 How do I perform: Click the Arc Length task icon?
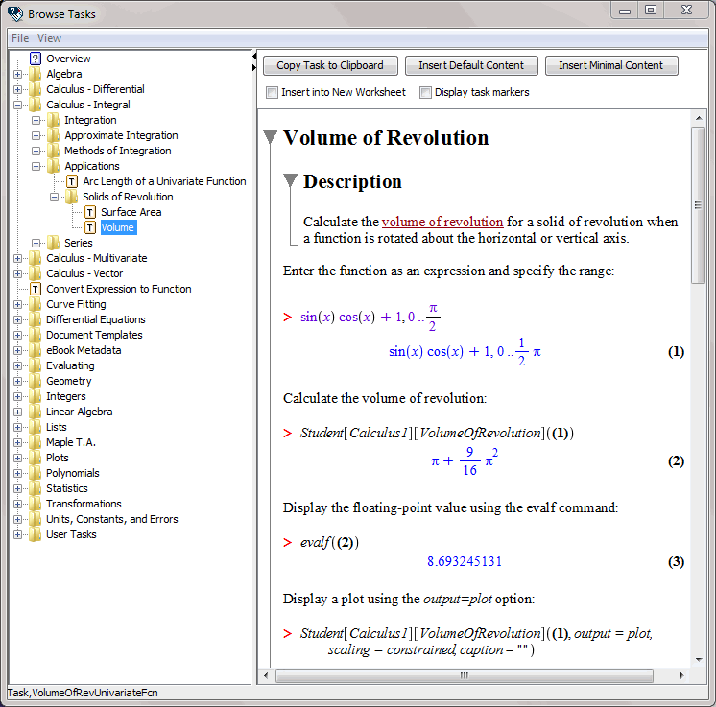(x=72, y=181)
